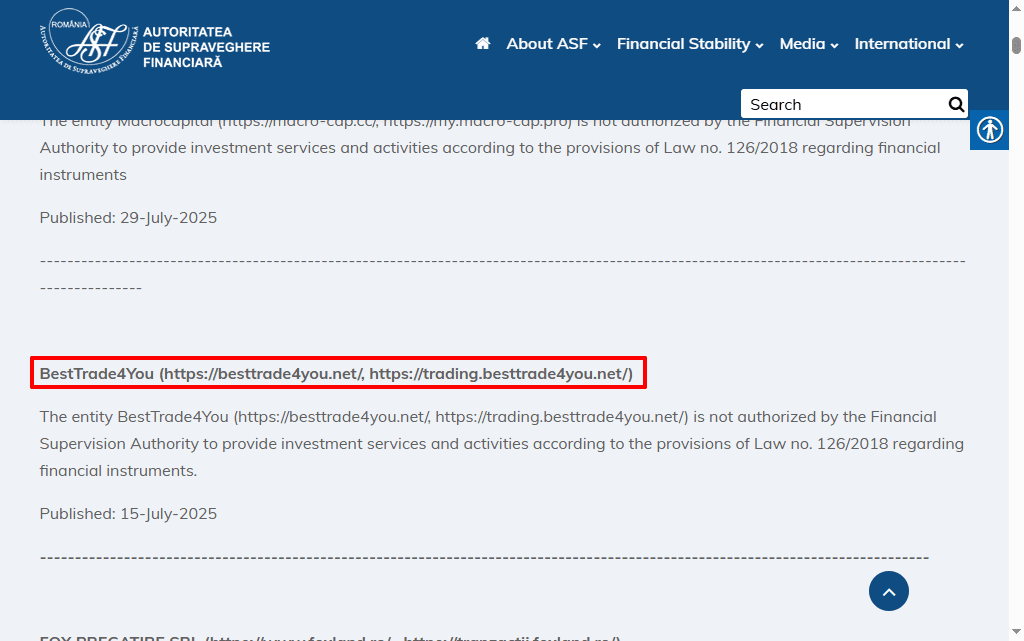1024x641 pixels.
Task: Expand the About ASF dropdown chevron
Action: tap(597, 45)
